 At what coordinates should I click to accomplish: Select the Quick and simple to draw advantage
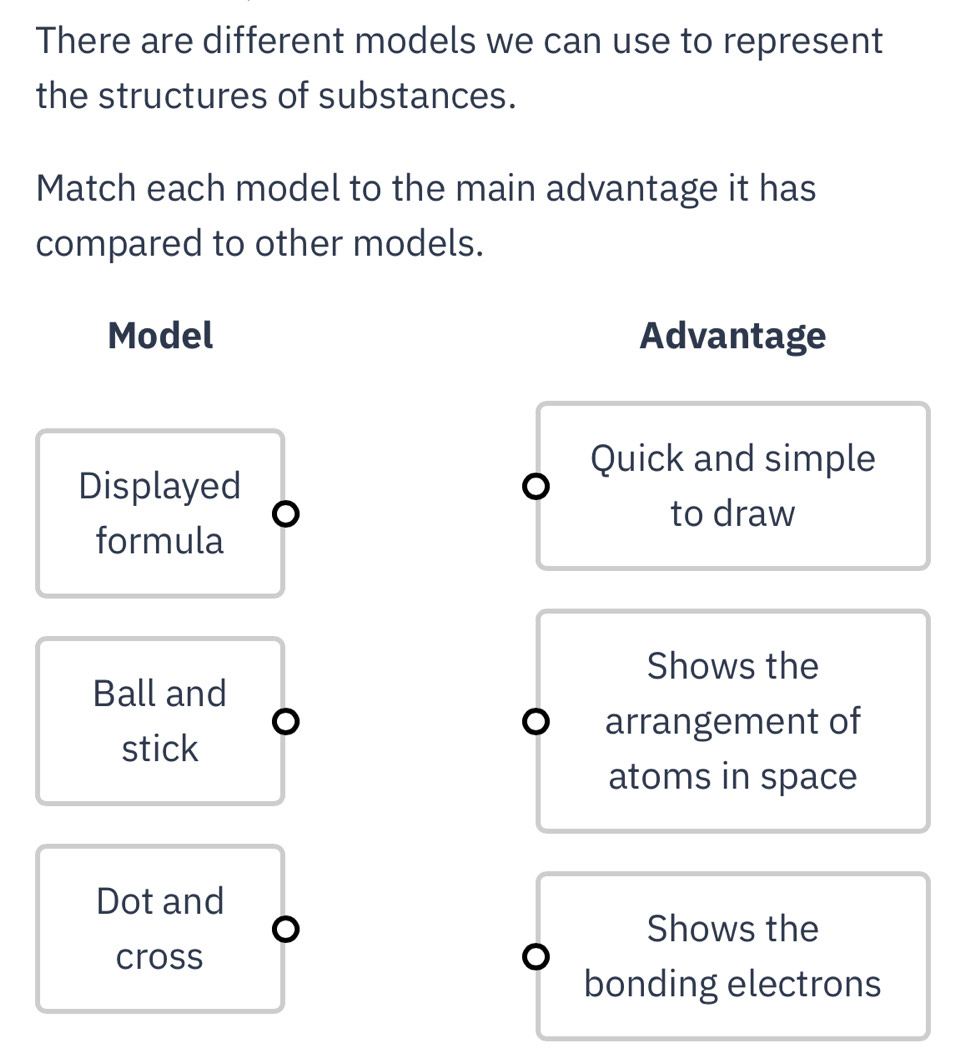(x=733, y=486)
